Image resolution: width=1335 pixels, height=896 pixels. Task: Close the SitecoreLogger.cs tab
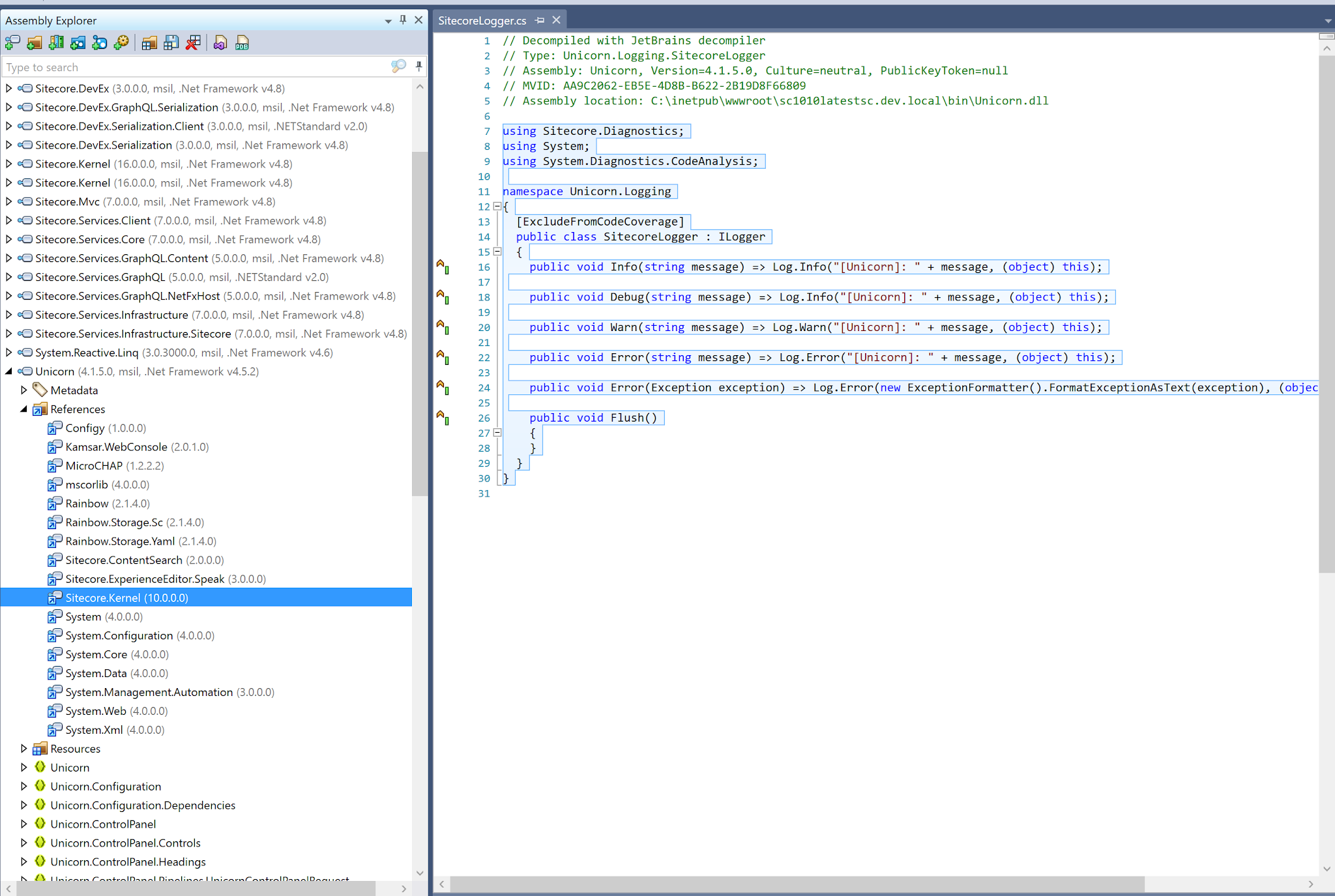coord(556,20)
